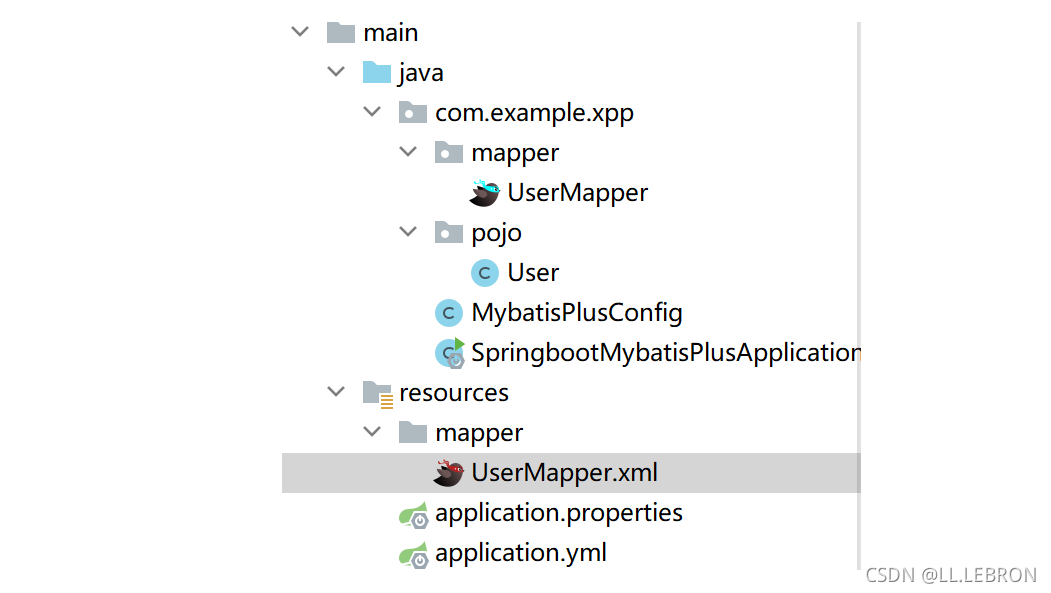Collapse the mapper package chevron under com.example.xpp
This screenshot has height=593, width=1051.
tap(408, 152)
